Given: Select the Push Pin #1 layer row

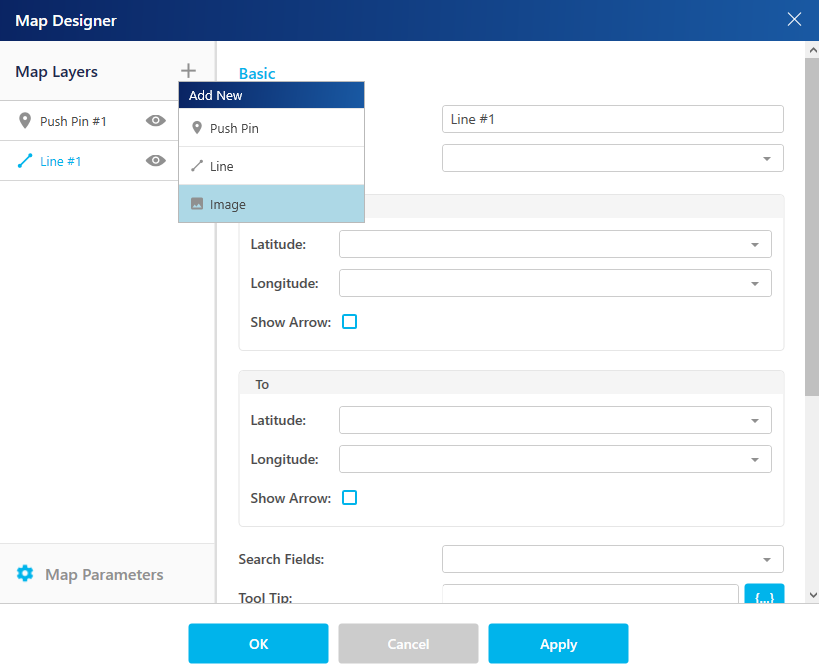Looking at the screenshot, I should (x=89, y=121).
